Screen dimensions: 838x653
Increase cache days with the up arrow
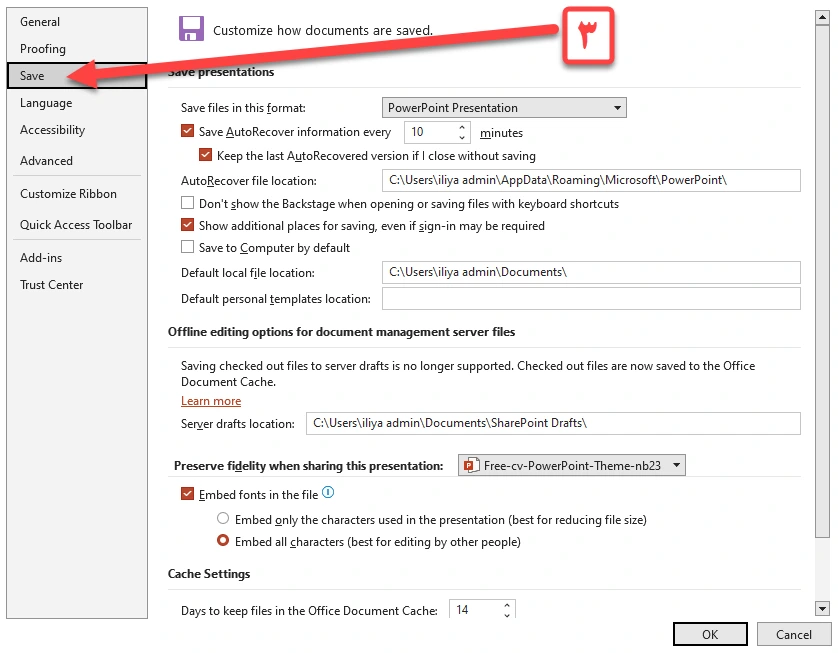[x=508, y=605]
